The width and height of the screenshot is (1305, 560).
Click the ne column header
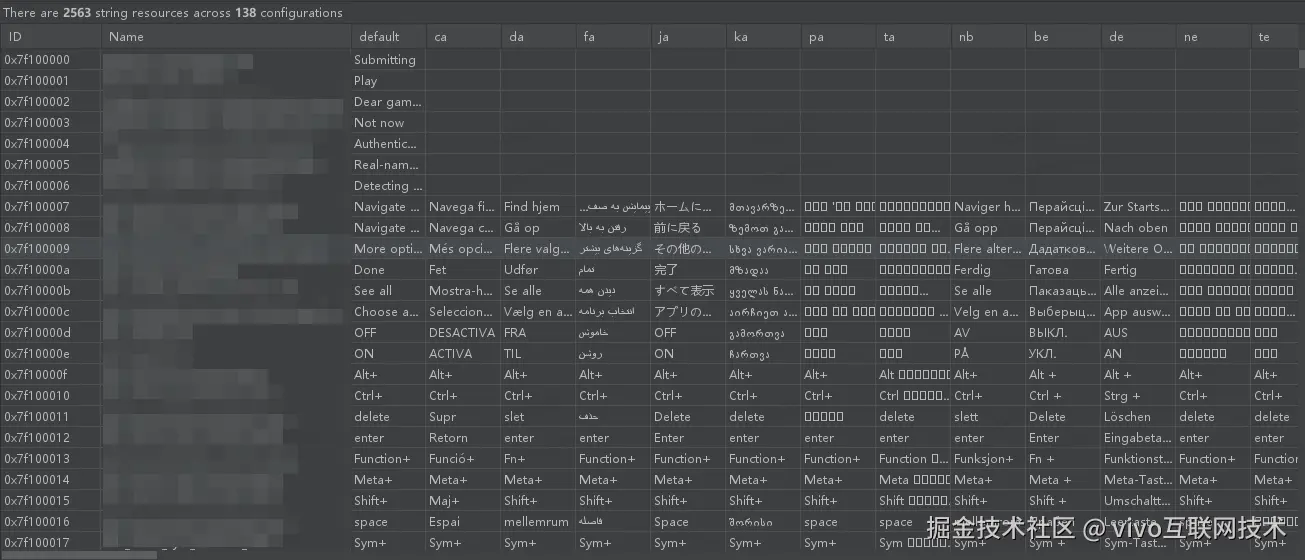tap(1214, 37)
